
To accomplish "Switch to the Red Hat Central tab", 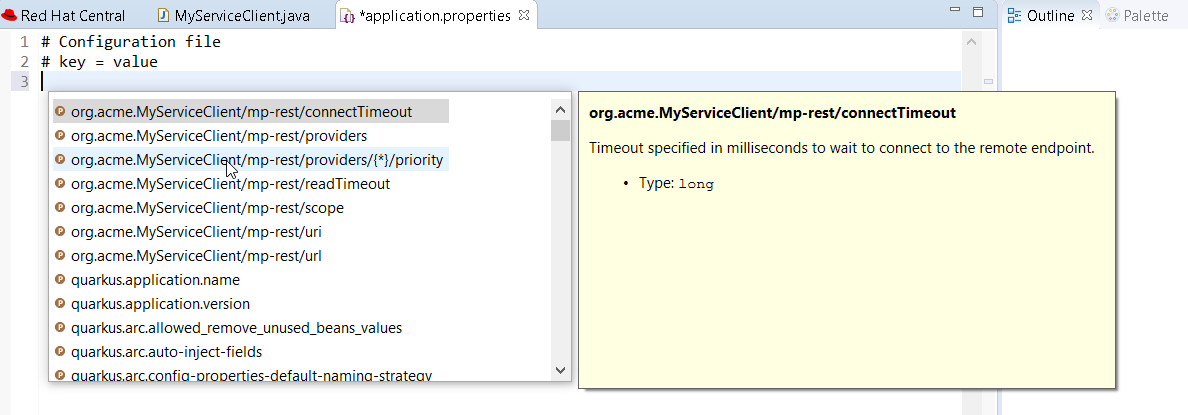I will [64, 15].
